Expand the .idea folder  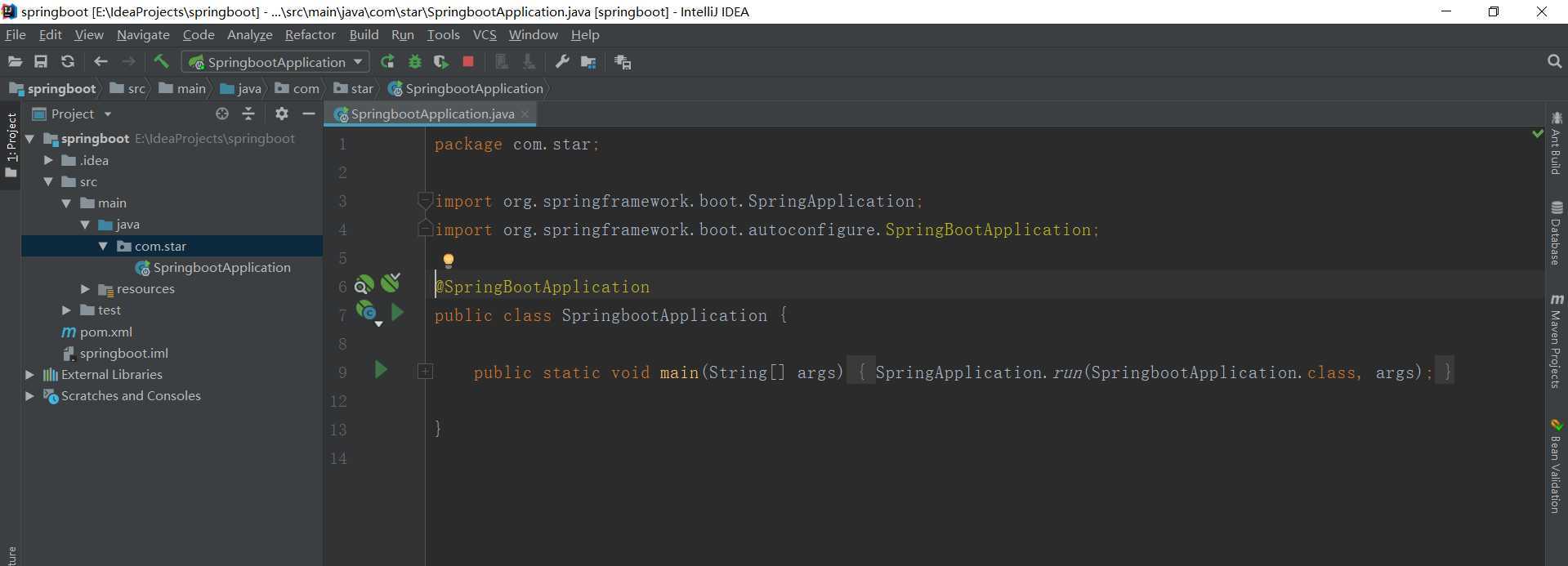coord(48,160)
